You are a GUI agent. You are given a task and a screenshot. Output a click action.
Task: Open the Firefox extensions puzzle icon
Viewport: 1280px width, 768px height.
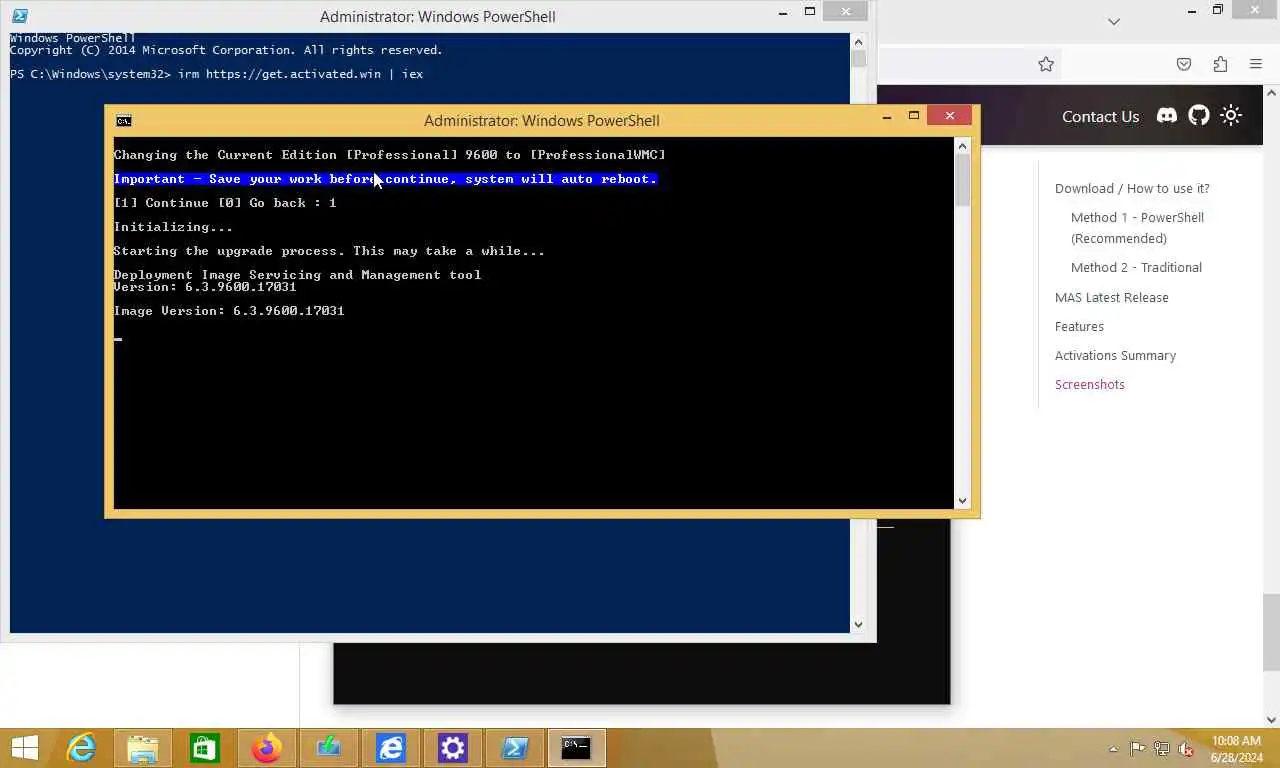[x=1220, y=64]
